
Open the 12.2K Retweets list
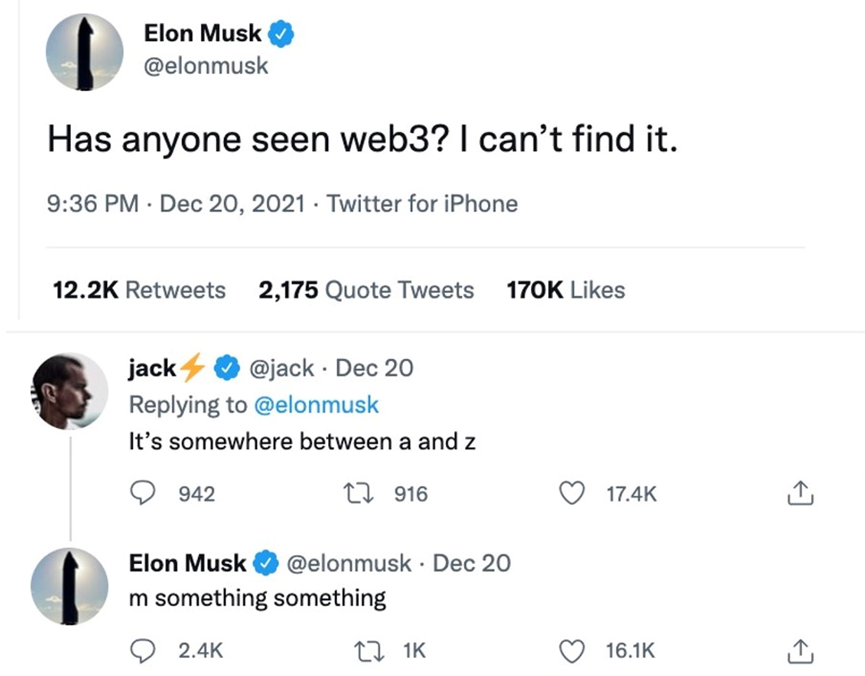[138, 290]
